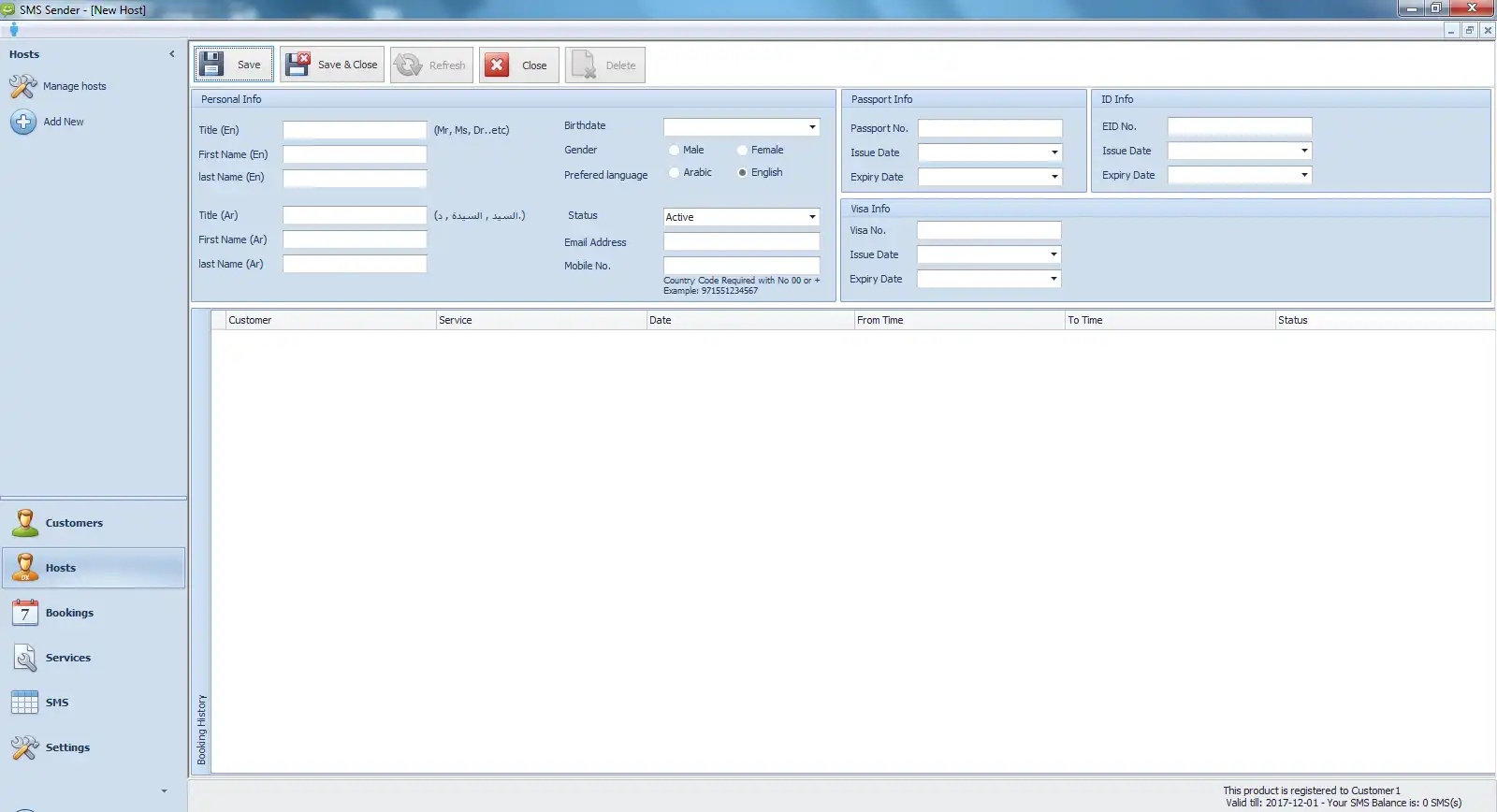Image resolution: width=1497 pixels, height=812 pixels.
Task: Sort by the To Time column header
Action: click(1170, 320)
